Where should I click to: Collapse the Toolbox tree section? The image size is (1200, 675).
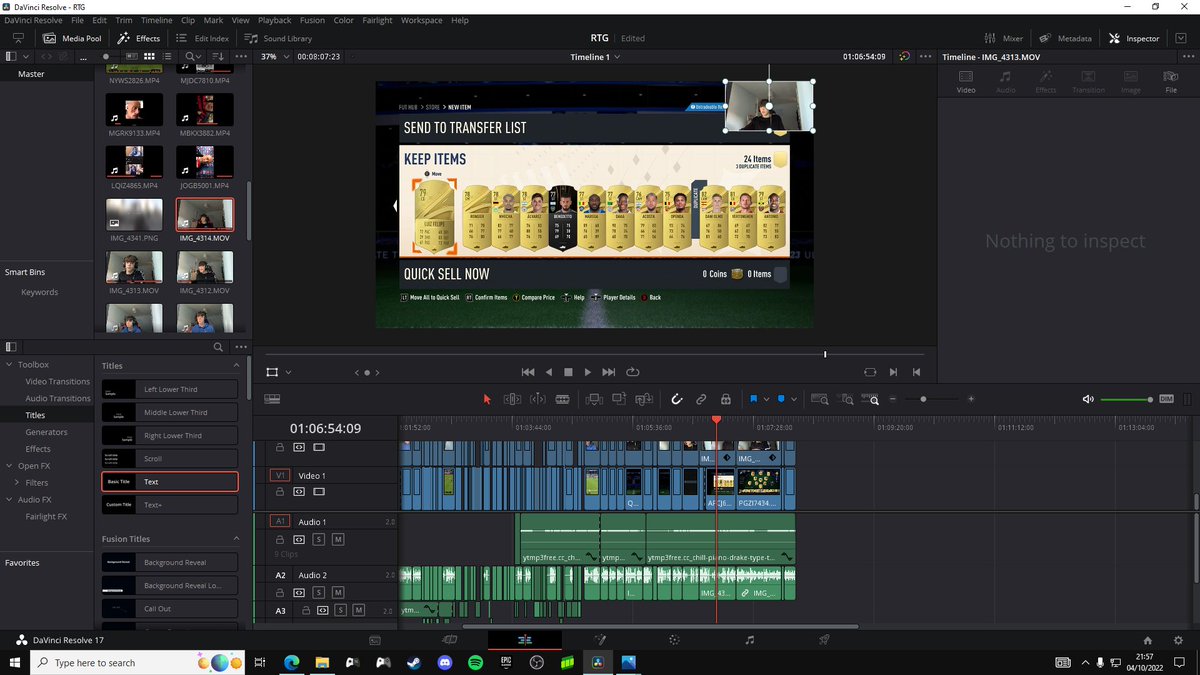(9, 365)
